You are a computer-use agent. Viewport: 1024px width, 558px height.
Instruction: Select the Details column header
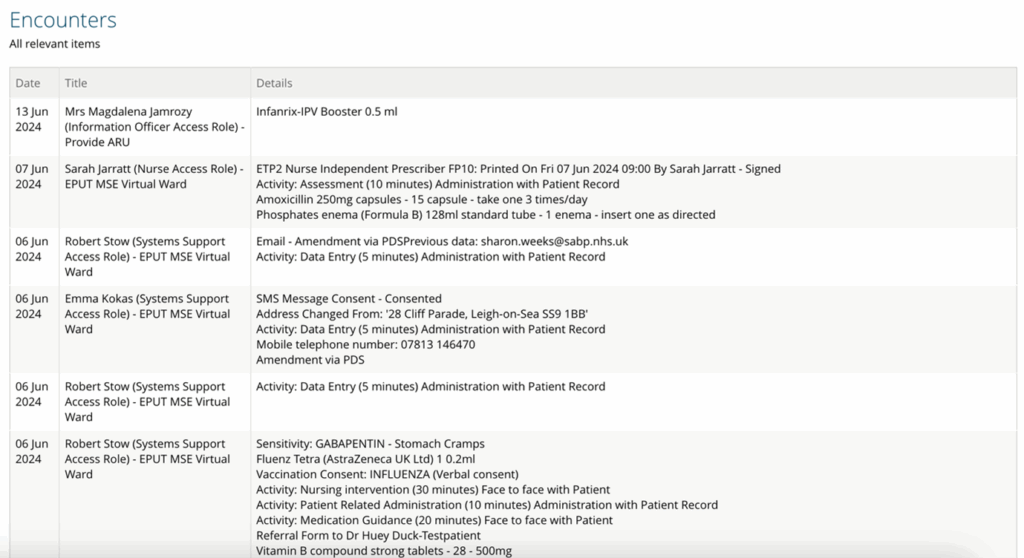click(x=274, y=83)
